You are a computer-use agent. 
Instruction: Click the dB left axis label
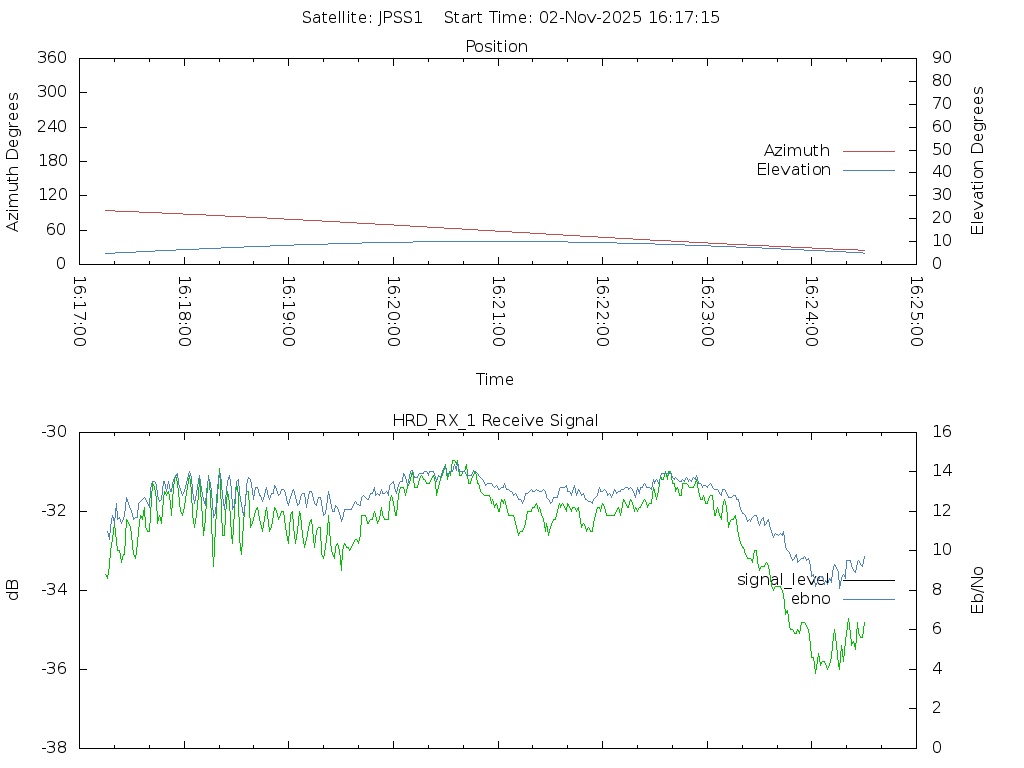[14, 590]
